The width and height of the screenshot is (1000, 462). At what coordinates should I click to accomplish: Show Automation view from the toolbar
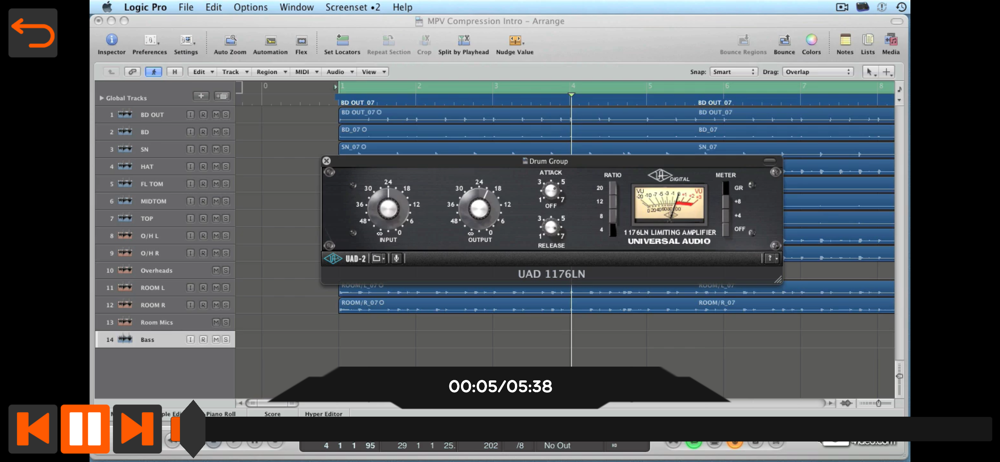(270, 44)
